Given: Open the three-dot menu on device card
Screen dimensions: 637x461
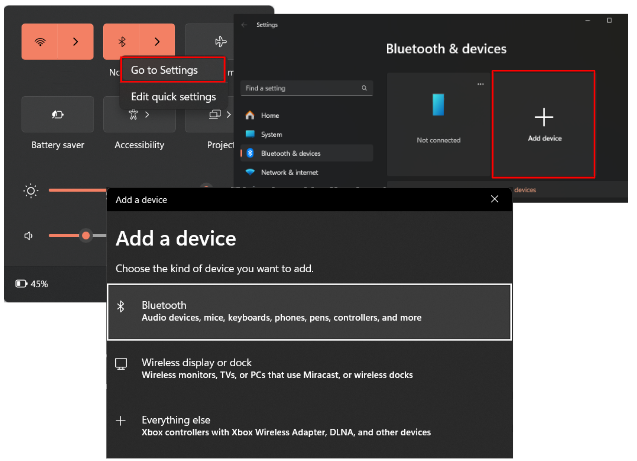Looking at the screenshot, I should pos(481,84).
